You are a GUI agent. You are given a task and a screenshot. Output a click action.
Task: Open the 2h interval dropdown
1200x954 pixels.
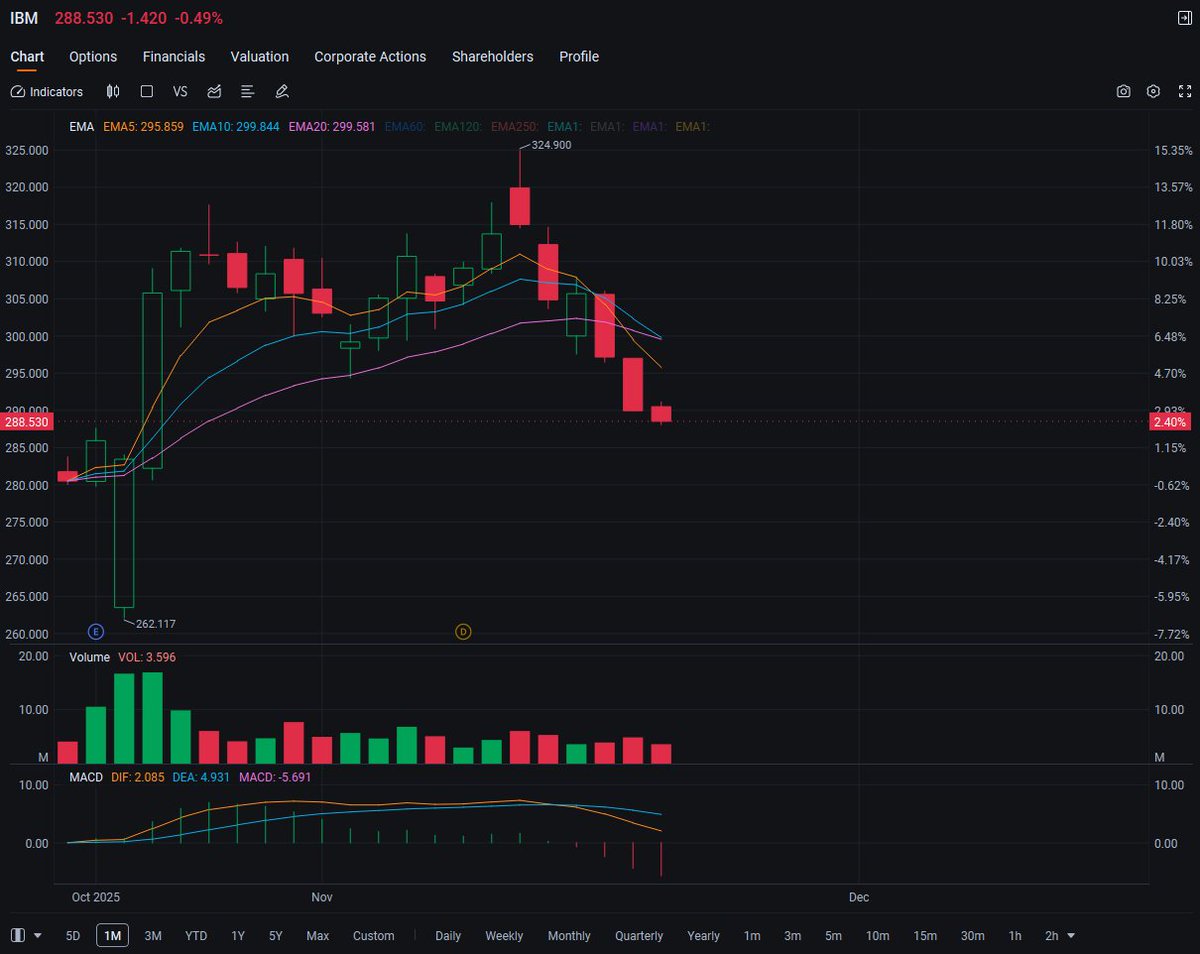[1058, 935]
